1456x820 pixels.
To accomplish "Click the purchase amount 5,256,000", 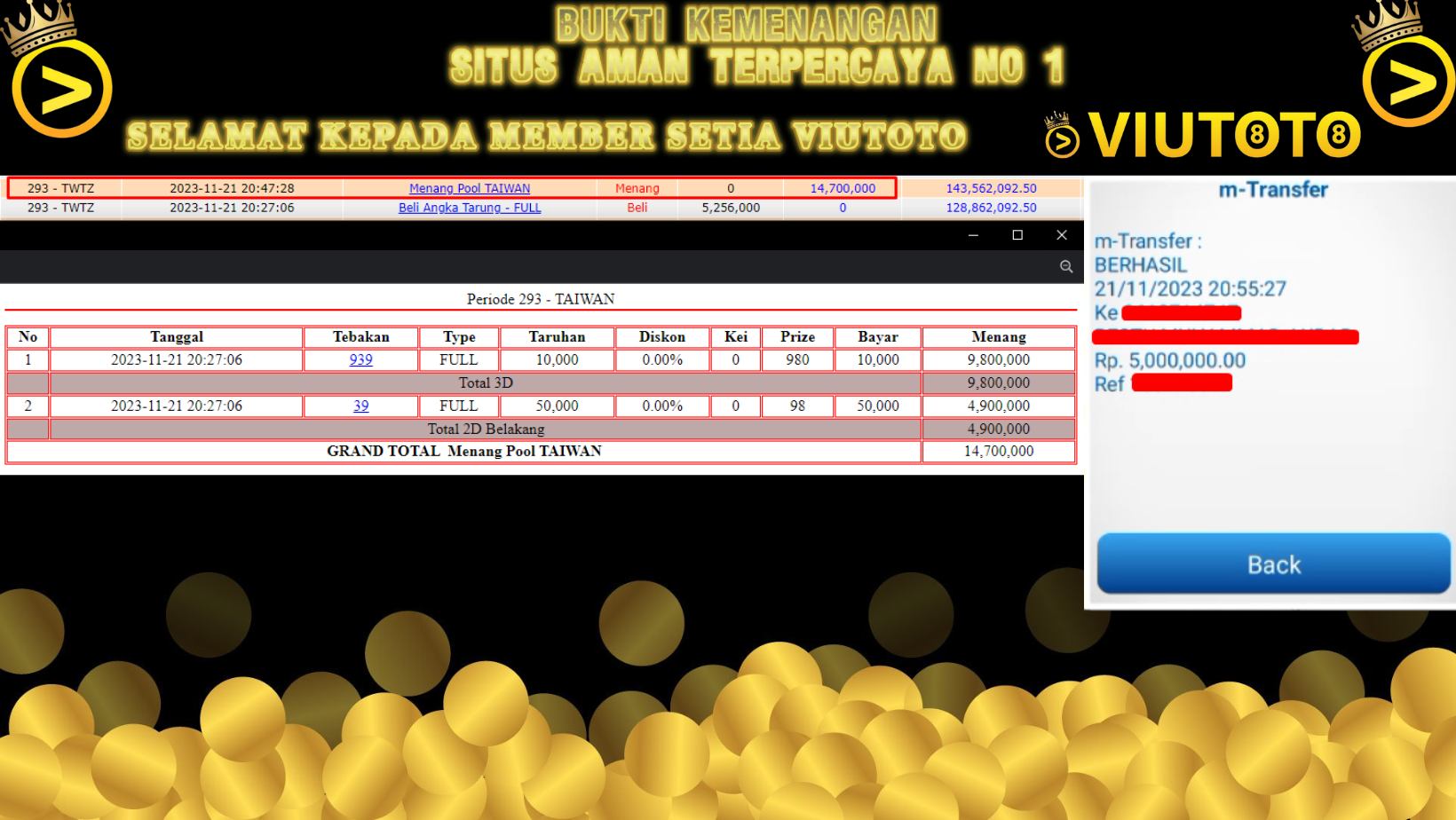I will [731, 208].
